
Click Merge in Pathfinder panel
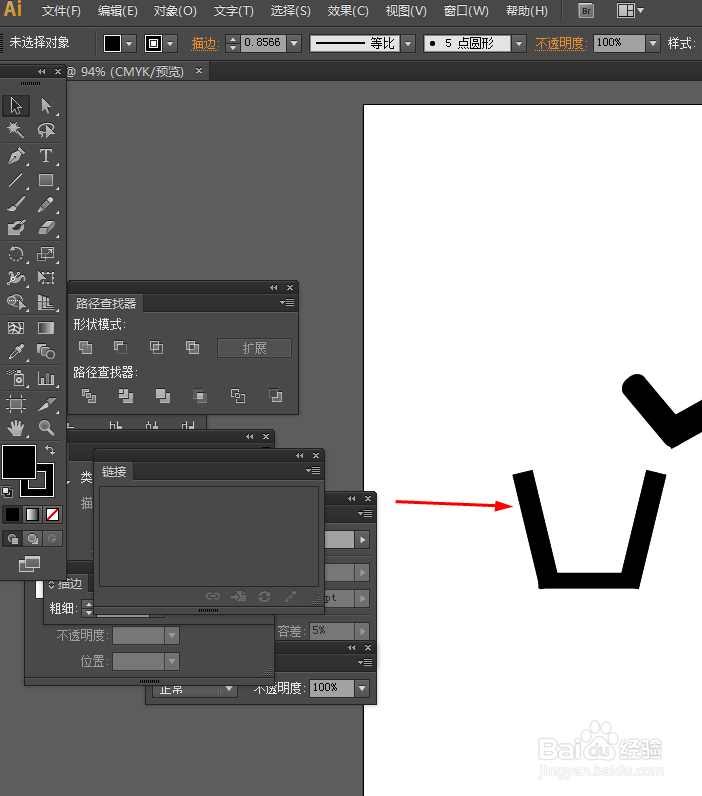tap(163, 396)
